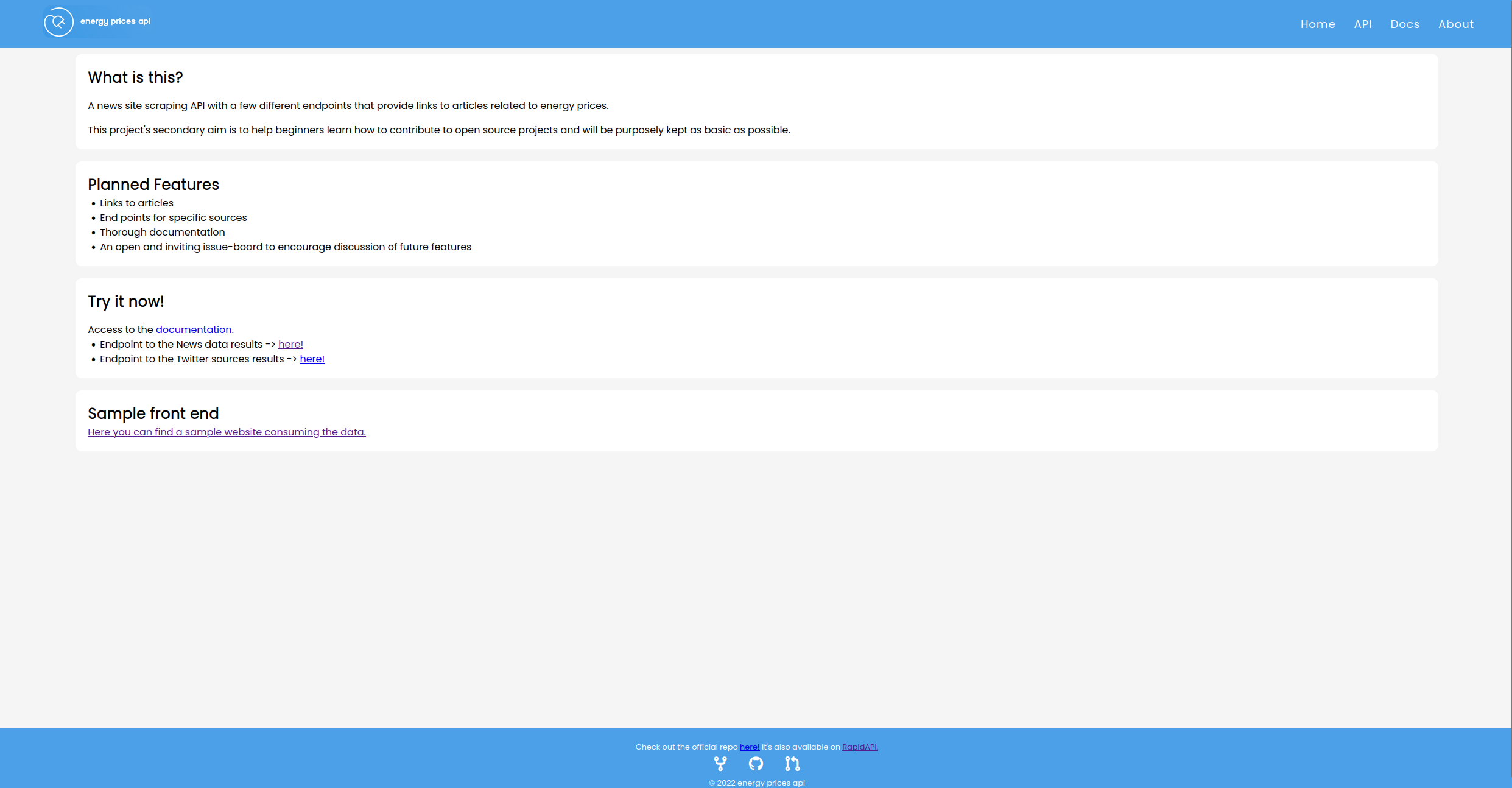
Task: Click 'here!' for the News data endpoint
Action: [290, 344]
